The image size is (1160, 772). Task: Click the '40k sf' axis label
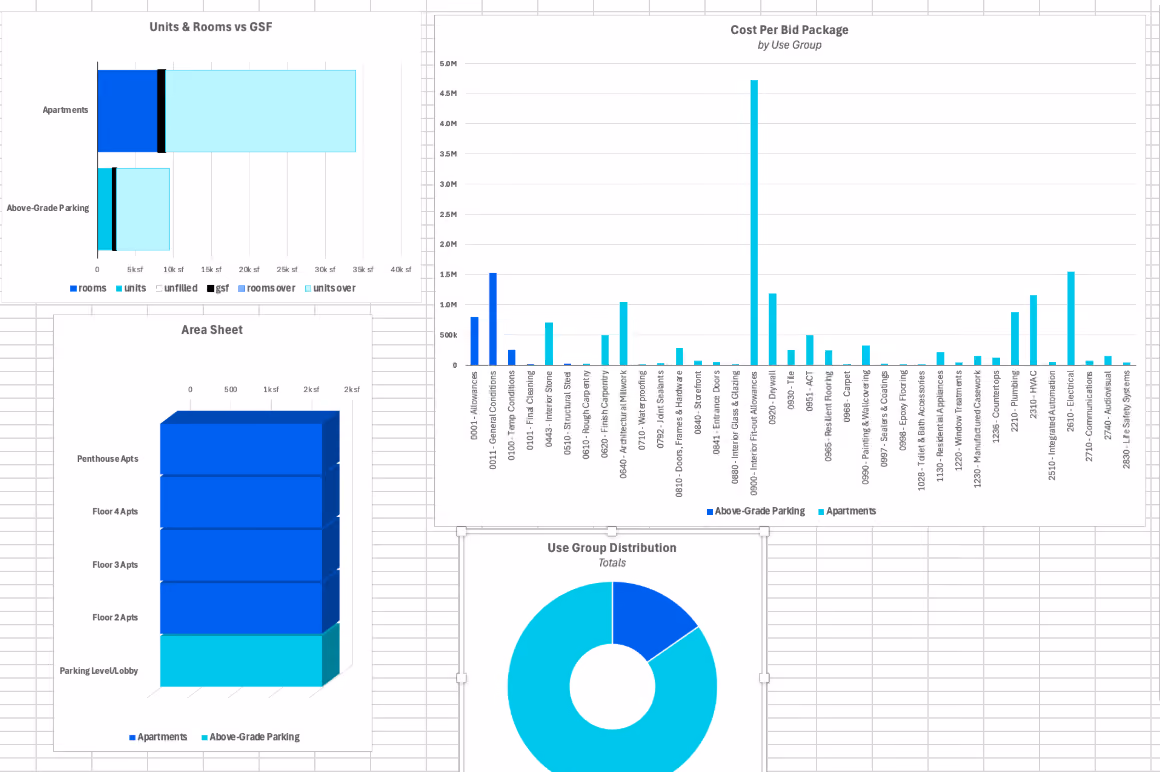tap(401, 270)
